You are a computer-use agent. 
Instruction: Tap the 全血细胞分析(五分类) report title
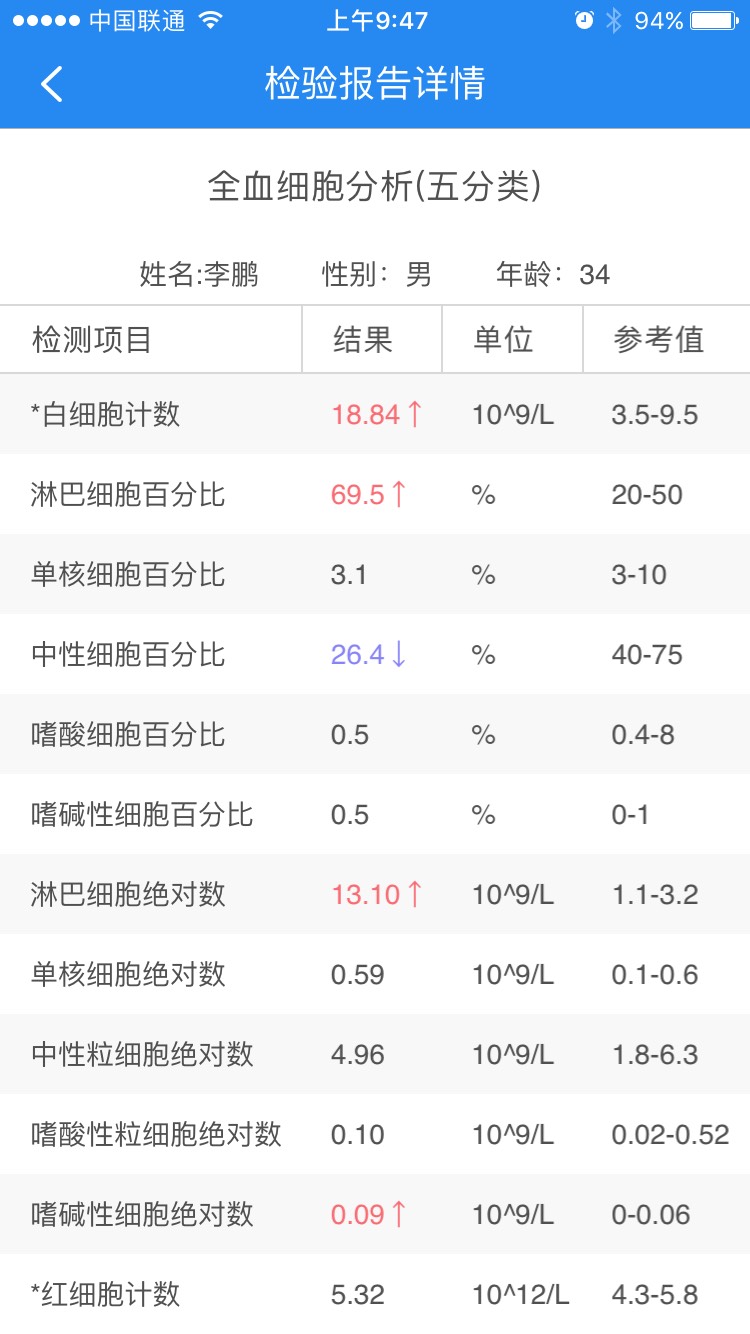coord(375,186)
